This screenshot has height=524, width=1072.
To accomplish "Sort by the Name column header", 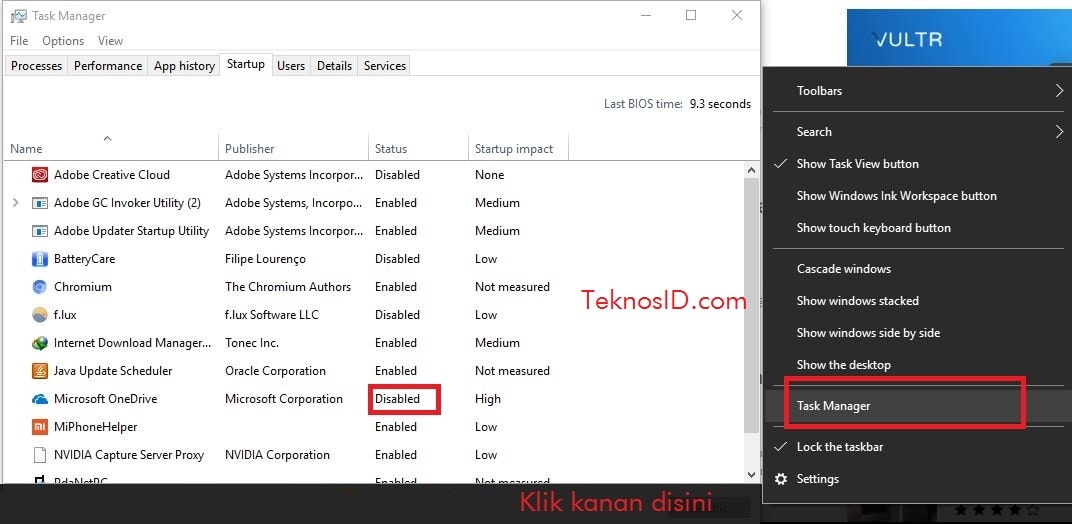I will [111, 148].
